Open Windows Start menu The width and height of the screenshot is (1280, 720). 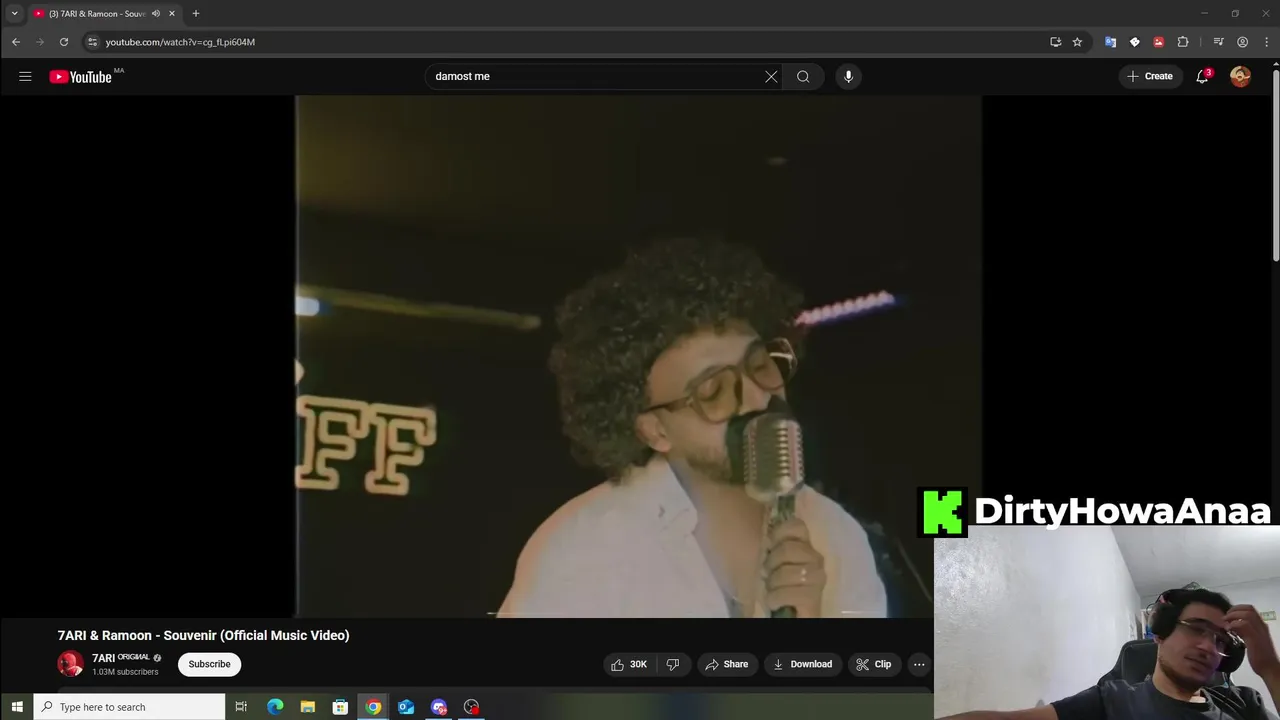coord(17,707)
